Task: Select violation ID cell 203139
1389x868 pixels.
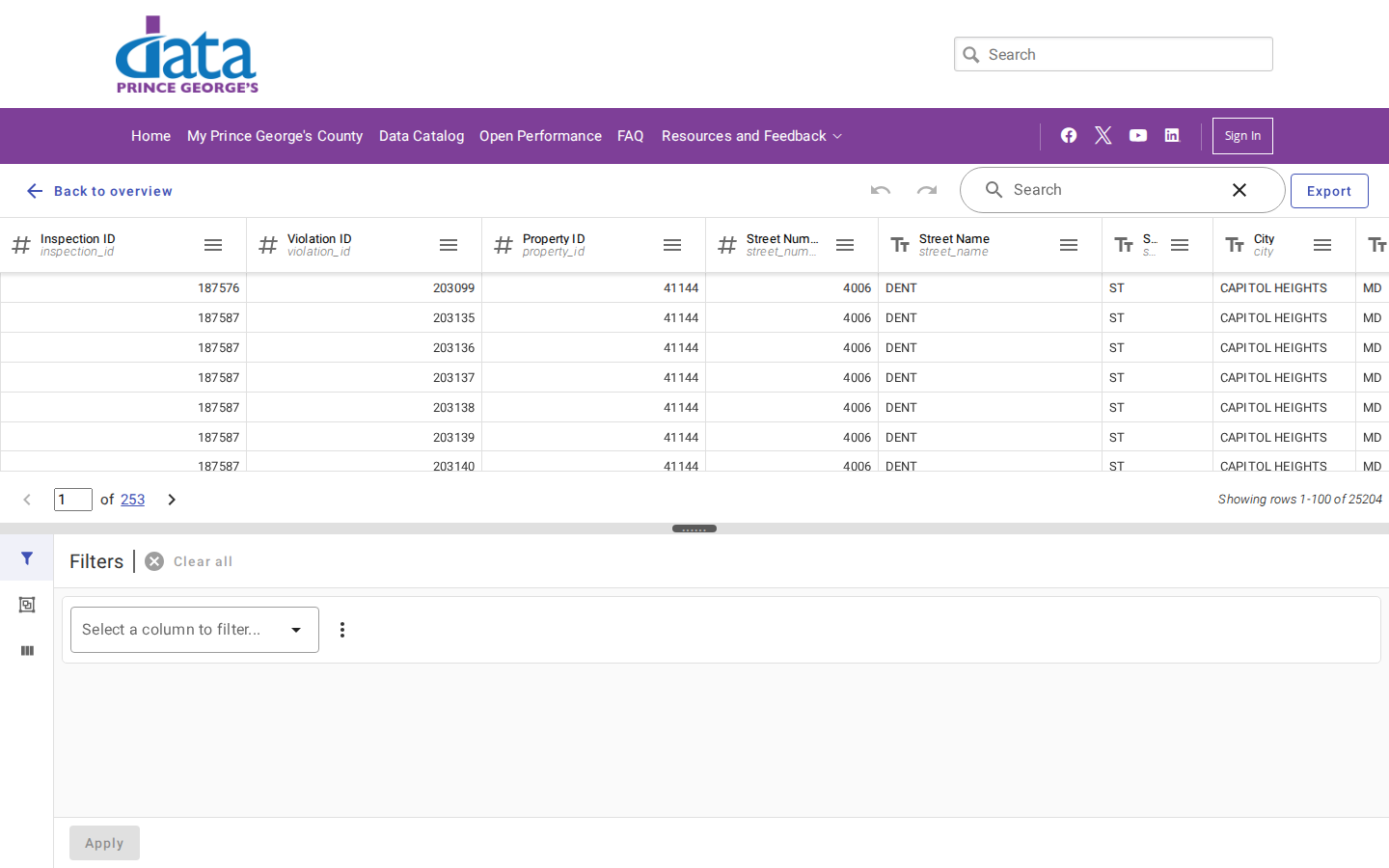Action: (365, 437)
